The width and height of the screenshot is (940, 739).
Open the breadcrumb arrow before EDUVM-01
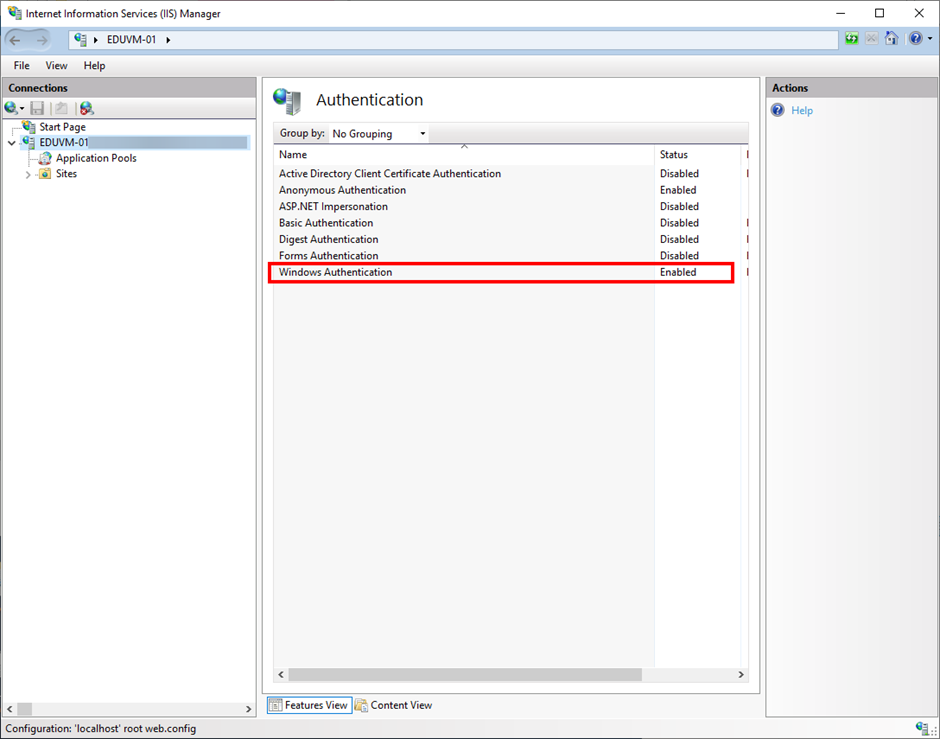pos(96,40)
